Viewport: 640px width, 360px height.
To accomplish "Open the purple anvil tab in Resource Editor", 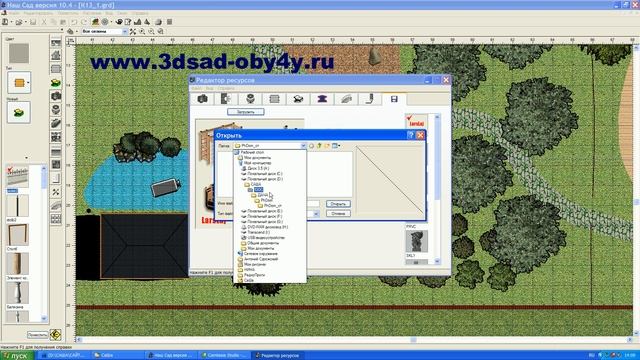I will coord(322,99).
